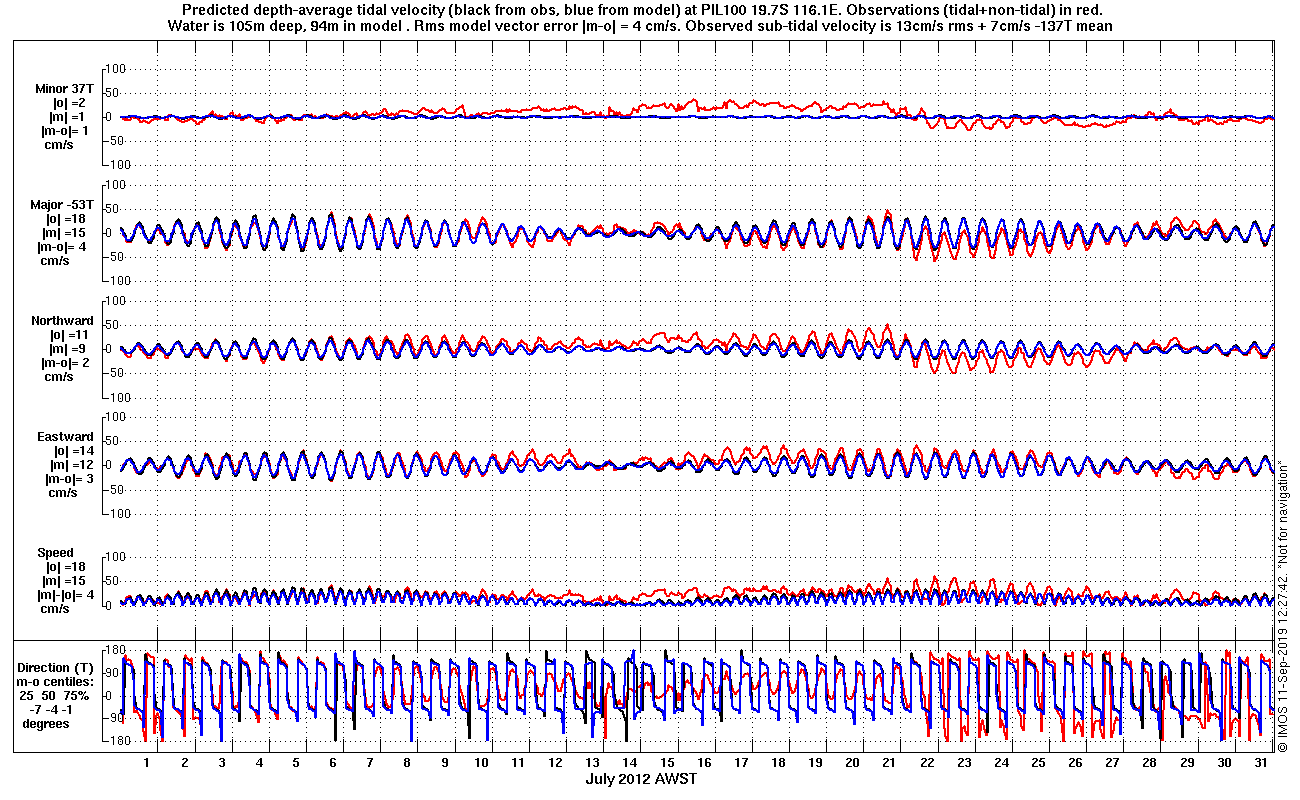The width and height of the screenshot is (1300, 800).
Task: Click '|m| =9' in the Northward panel
Action: [70, 349]
